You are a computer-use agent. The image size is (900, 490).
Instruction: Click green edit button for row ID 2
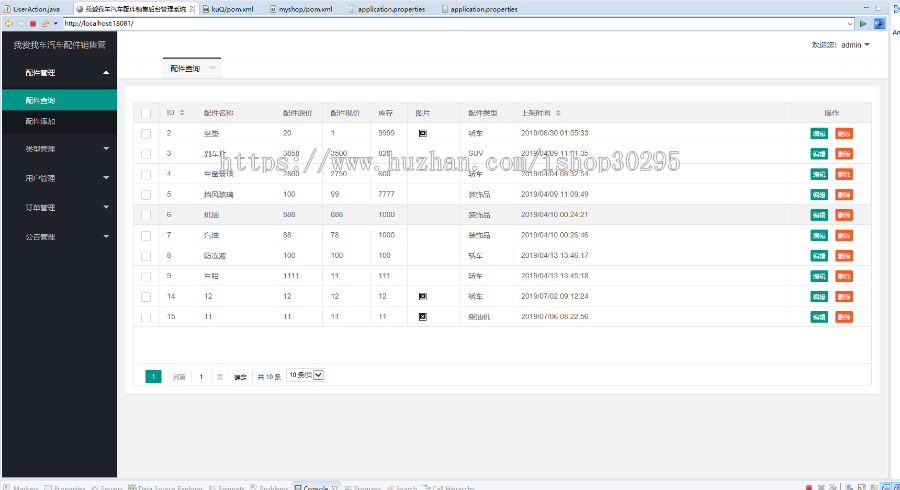coord(819,134)
